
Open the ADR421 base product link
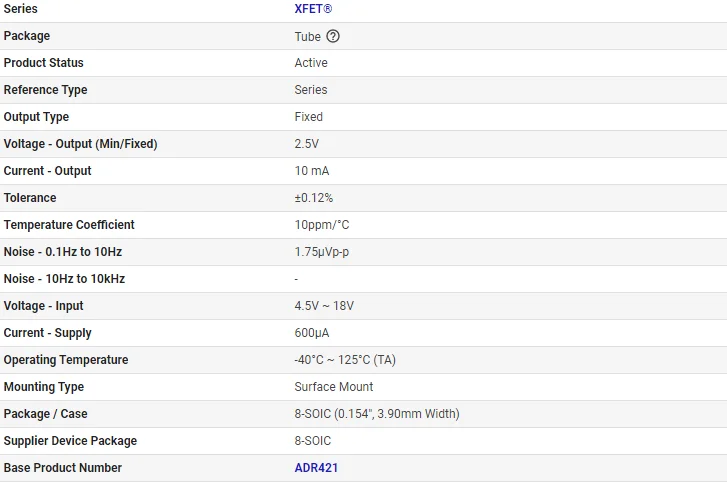click(316, 468)
